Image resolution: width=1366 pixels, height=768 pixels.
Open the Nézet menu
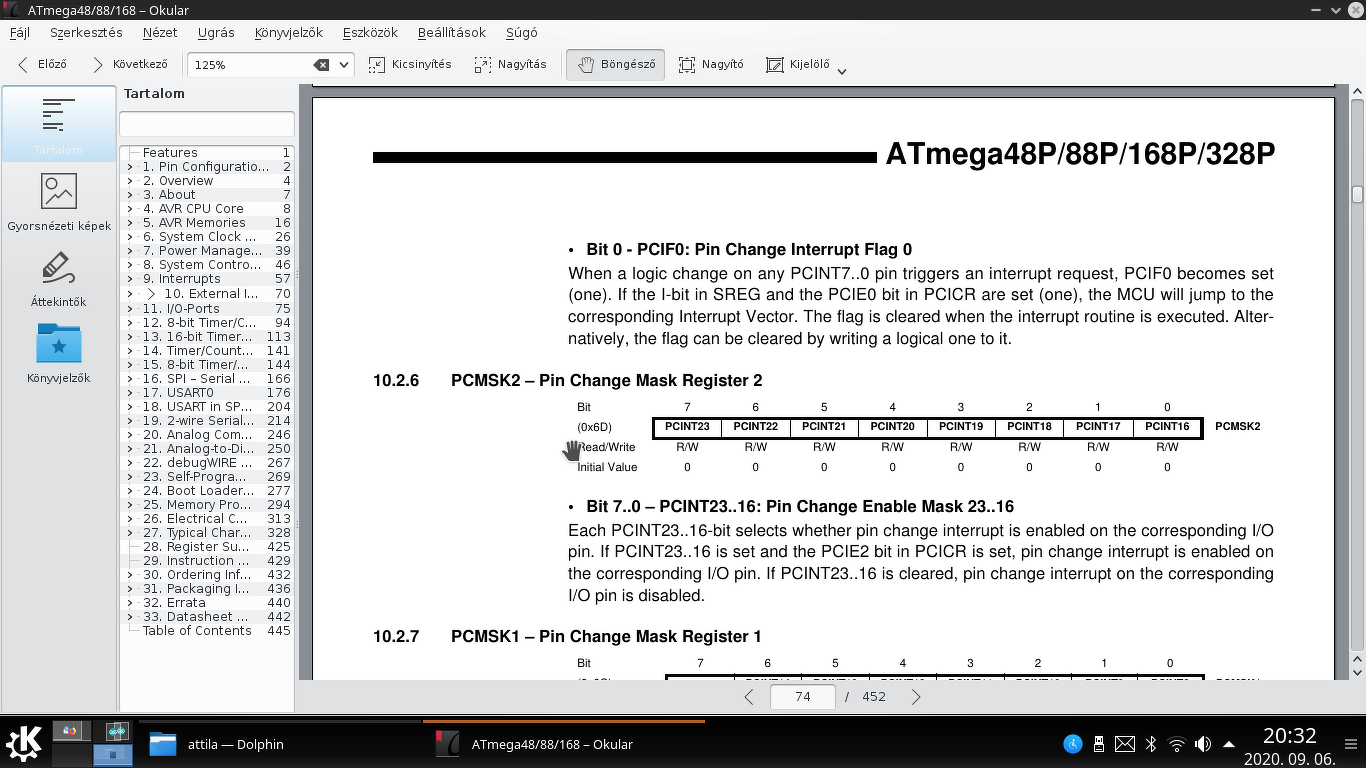click(160, 32)
